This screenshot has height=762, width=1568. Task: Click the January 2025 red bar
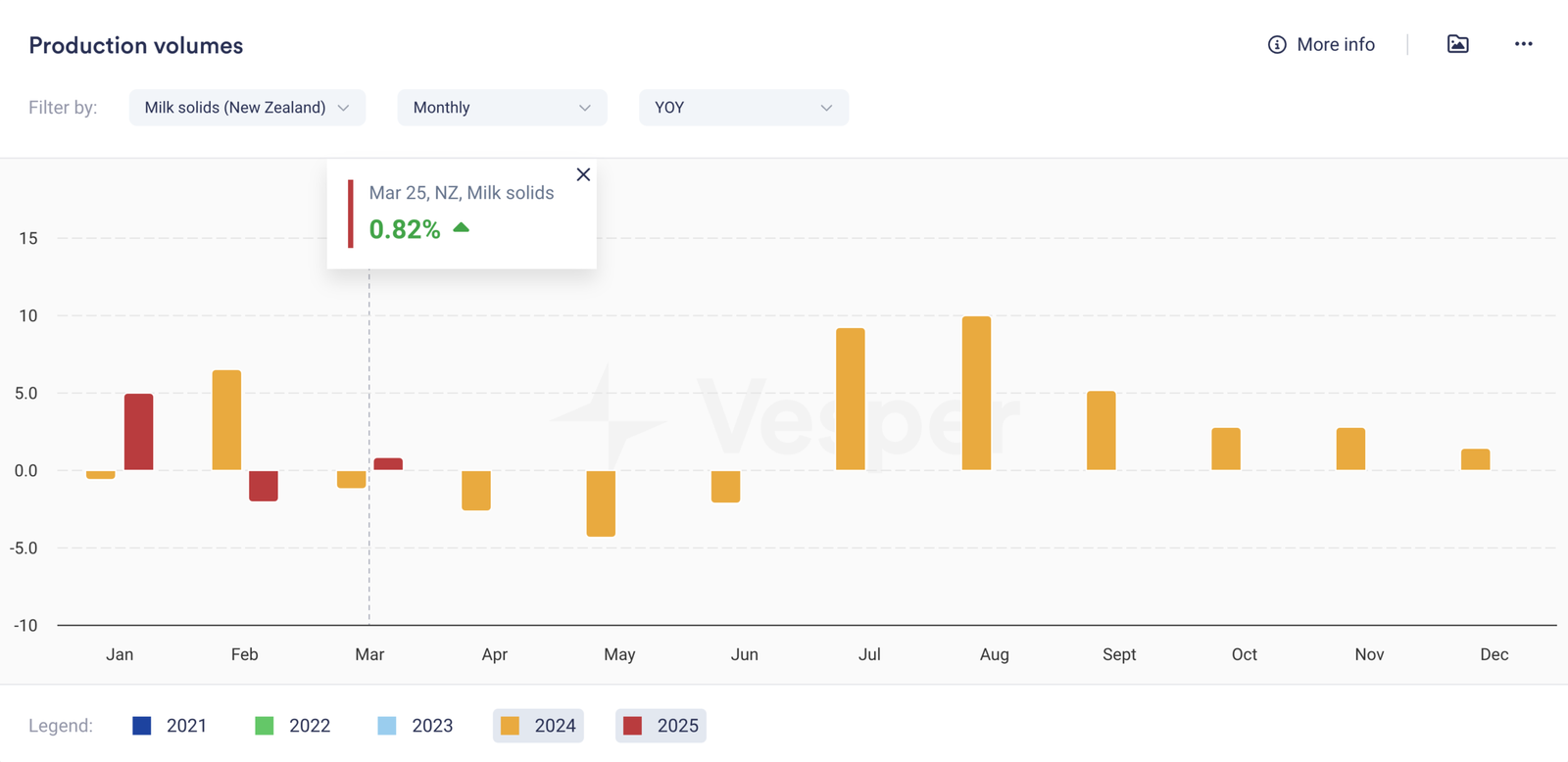[138, 432]
